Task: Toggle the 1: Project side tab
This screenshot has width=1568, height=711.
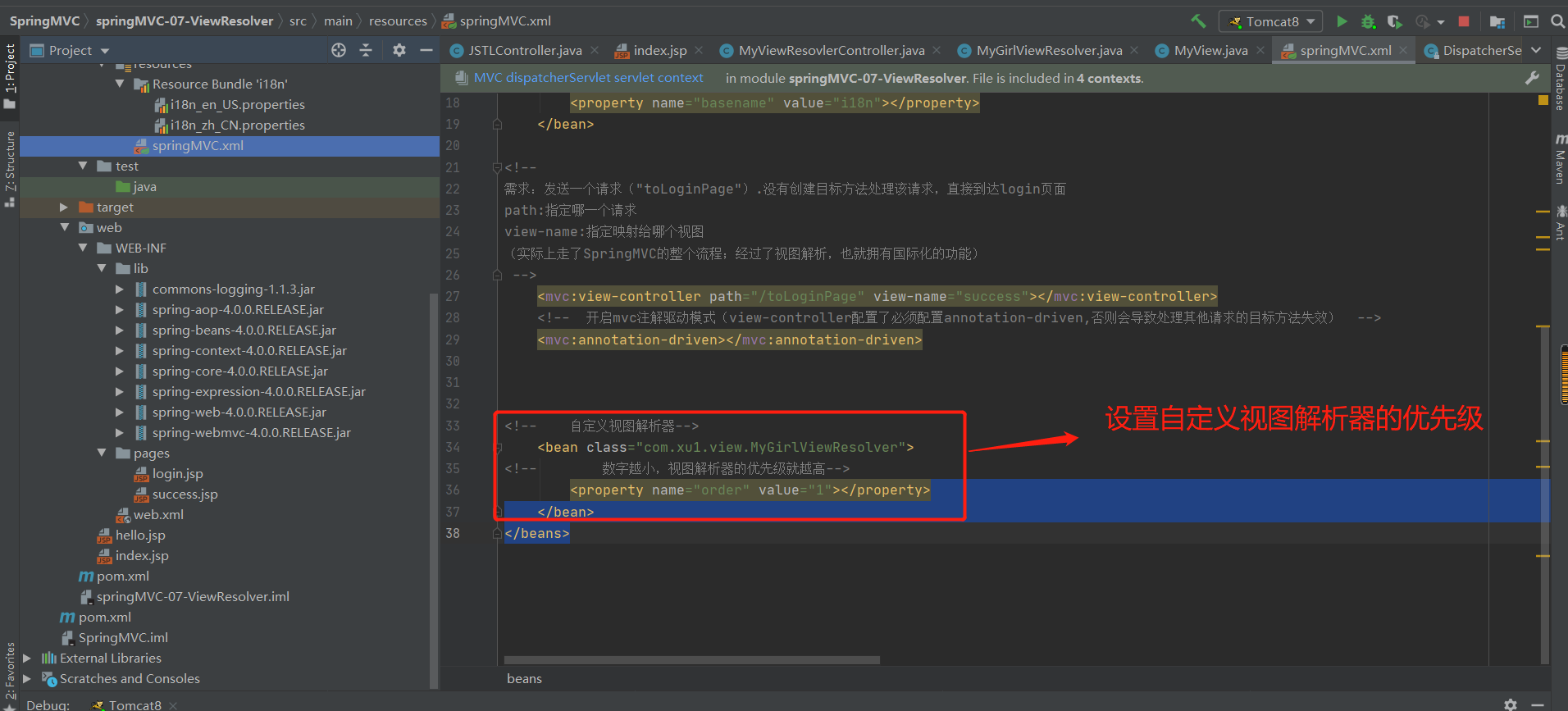Action: click(10, 75)
